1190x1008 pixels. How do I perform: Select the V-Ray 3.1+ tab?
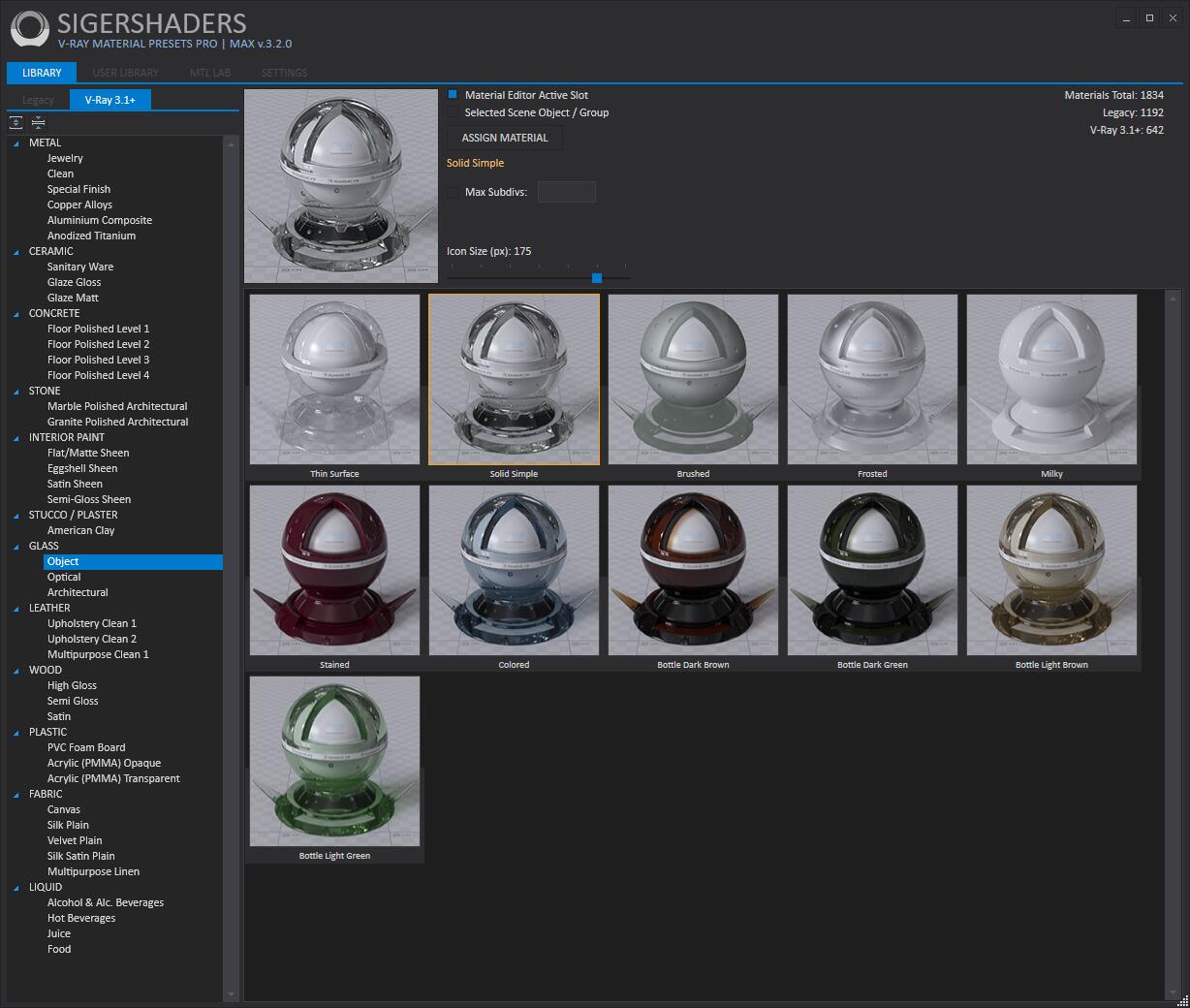point(110,100)
